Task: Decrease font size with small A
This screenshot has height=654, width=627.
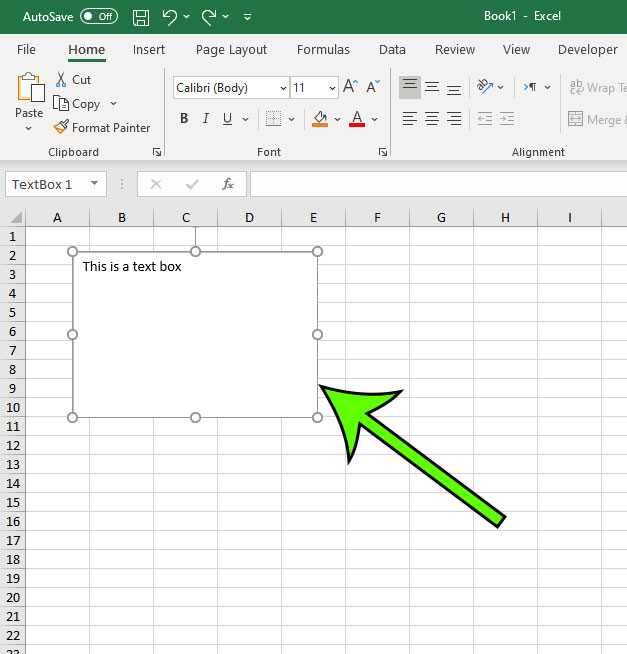Action: (x=373, y=86)
